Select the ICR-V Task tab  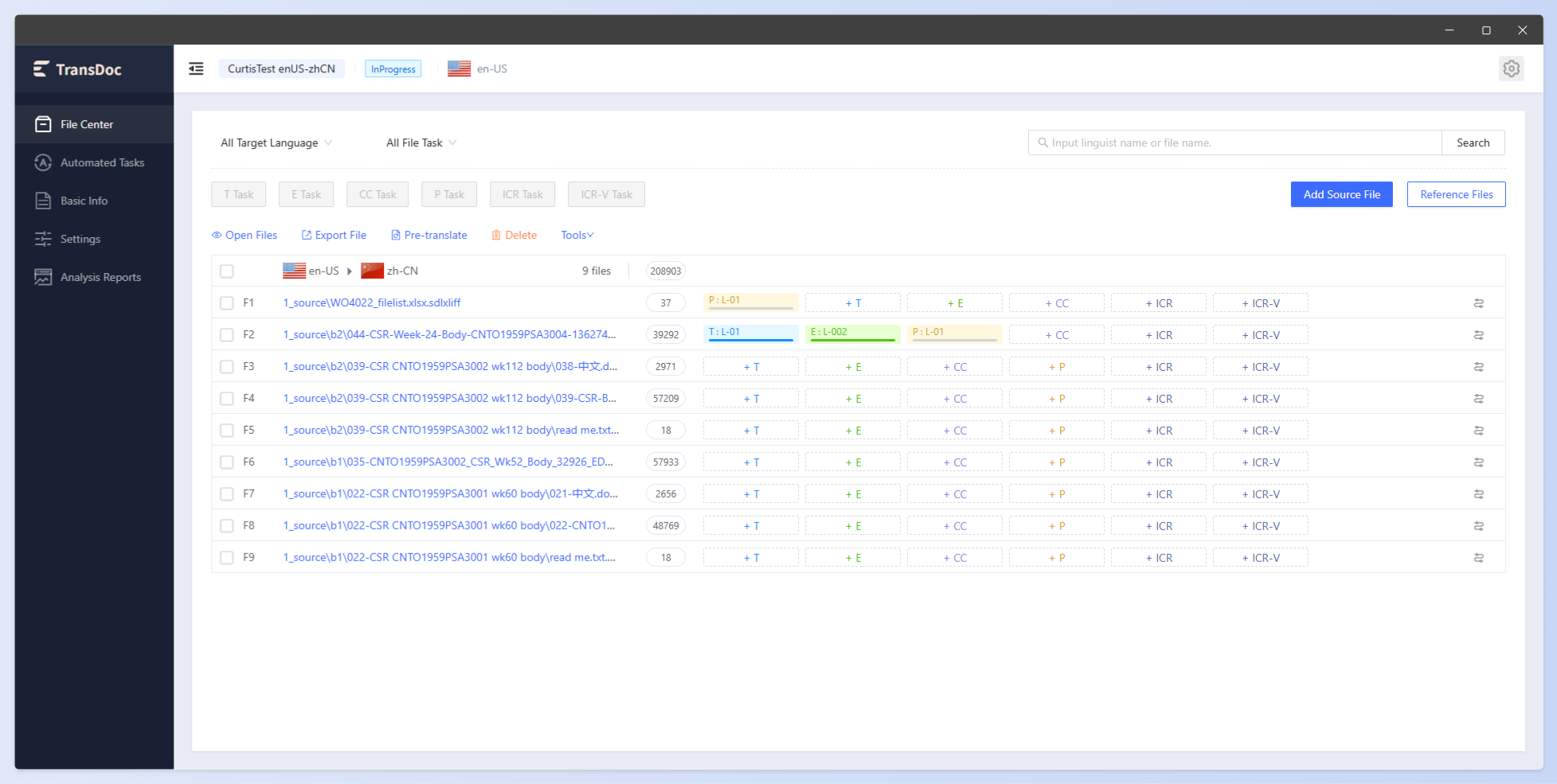click(606, 194)
